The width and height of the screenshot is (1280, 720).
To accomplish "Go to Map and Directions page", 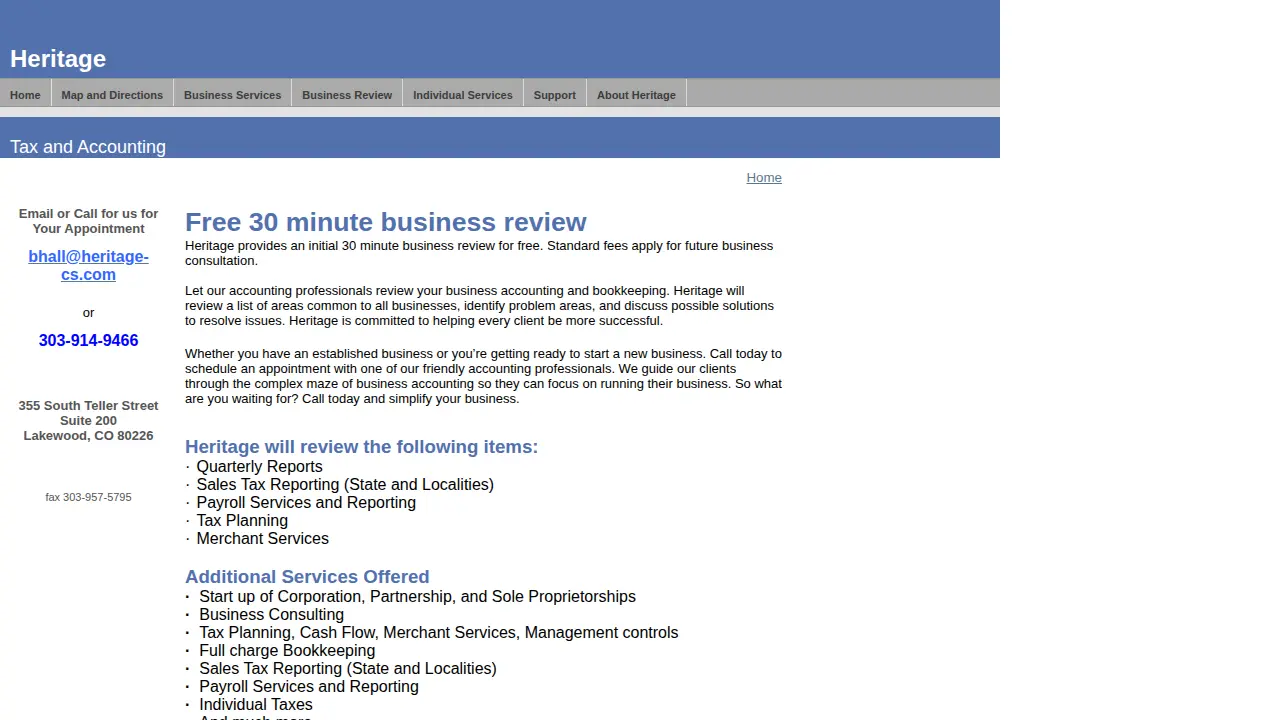I will pos(112,95).
